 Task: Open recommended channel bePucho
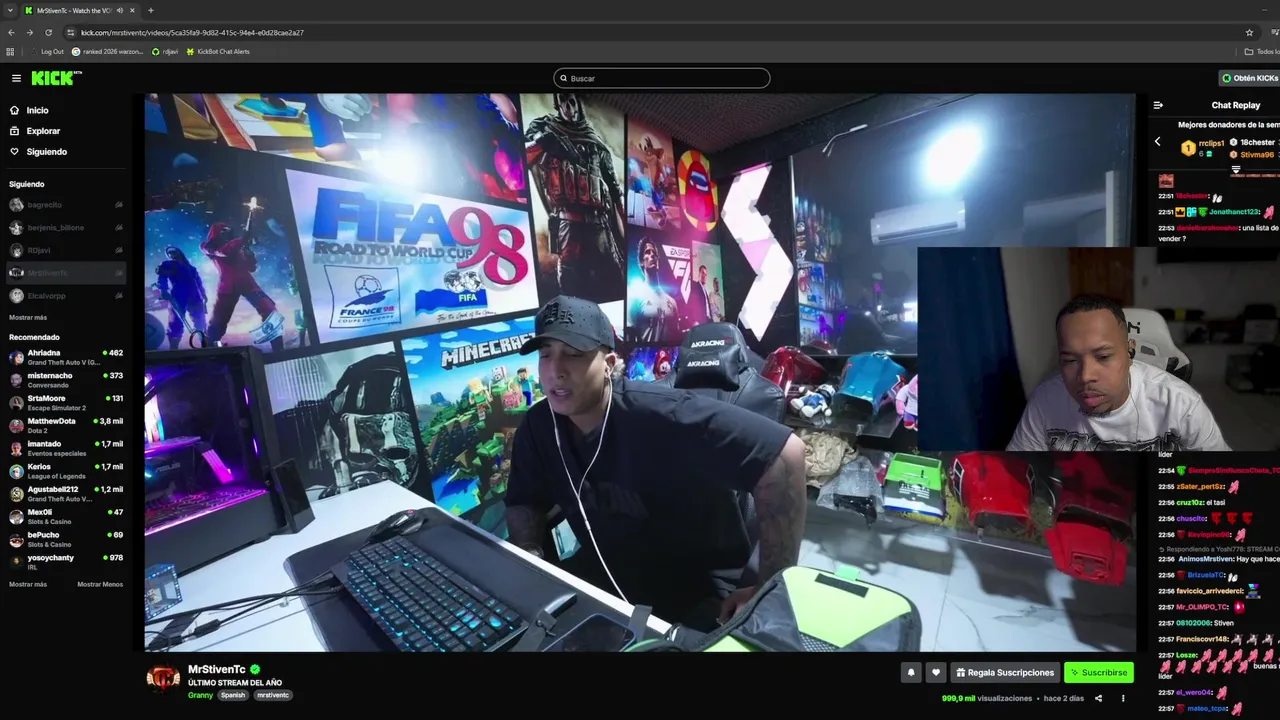[64, 539]
